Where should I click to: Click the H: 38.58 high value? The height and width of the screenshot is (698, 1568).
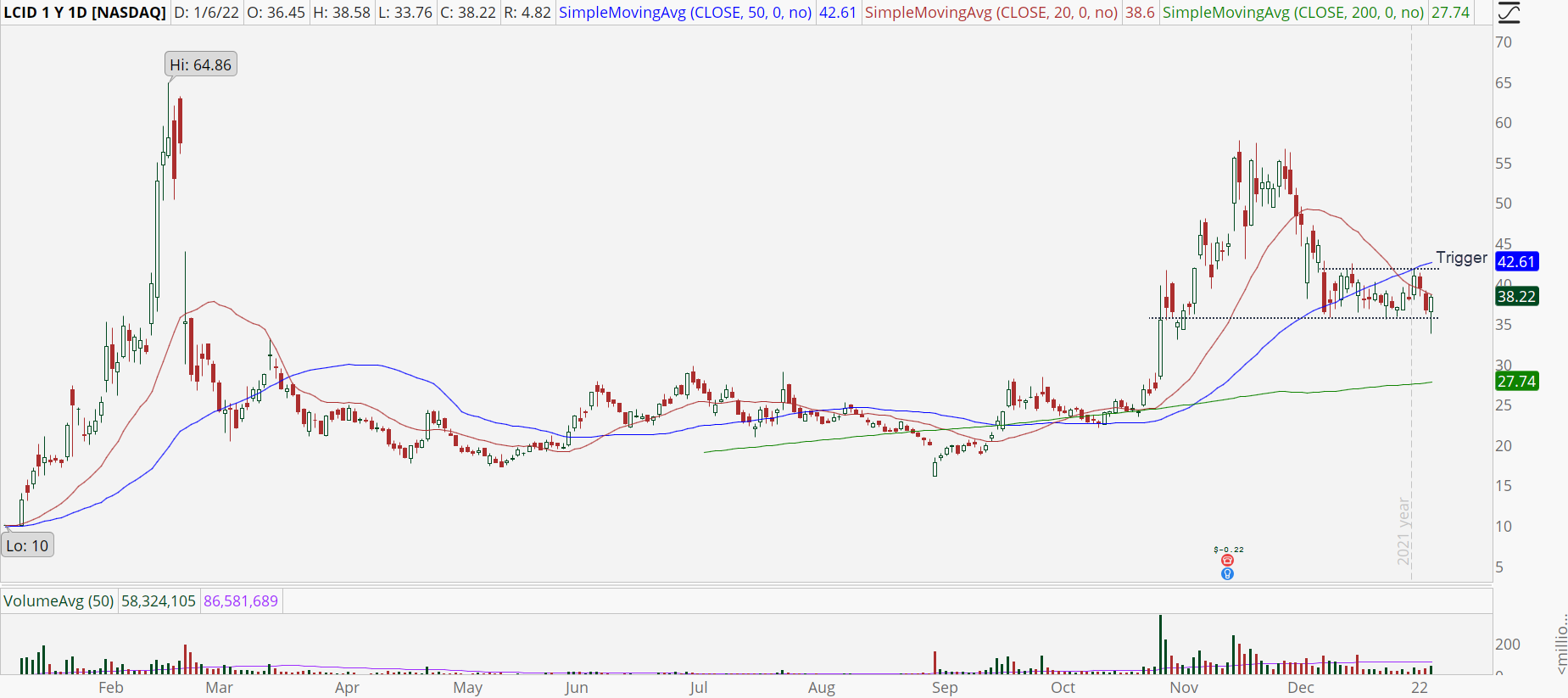[x=341, y=13]
